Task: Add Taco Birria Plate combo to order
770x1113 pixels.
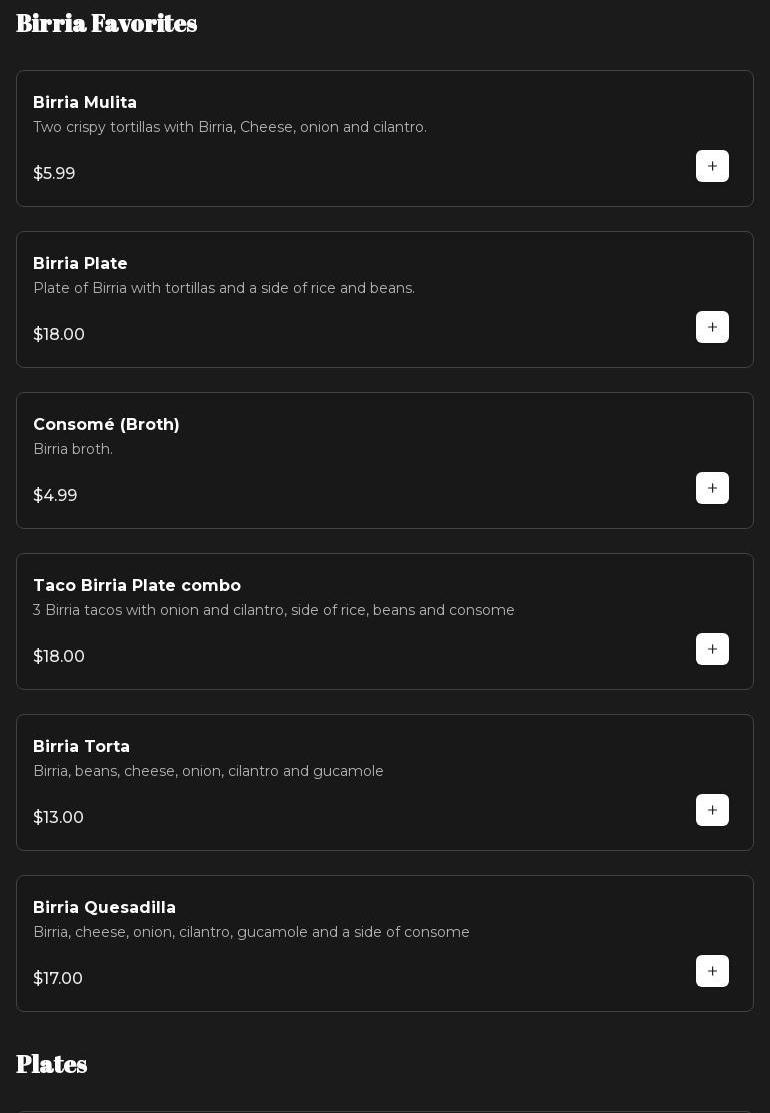Action: pos(712,649)
